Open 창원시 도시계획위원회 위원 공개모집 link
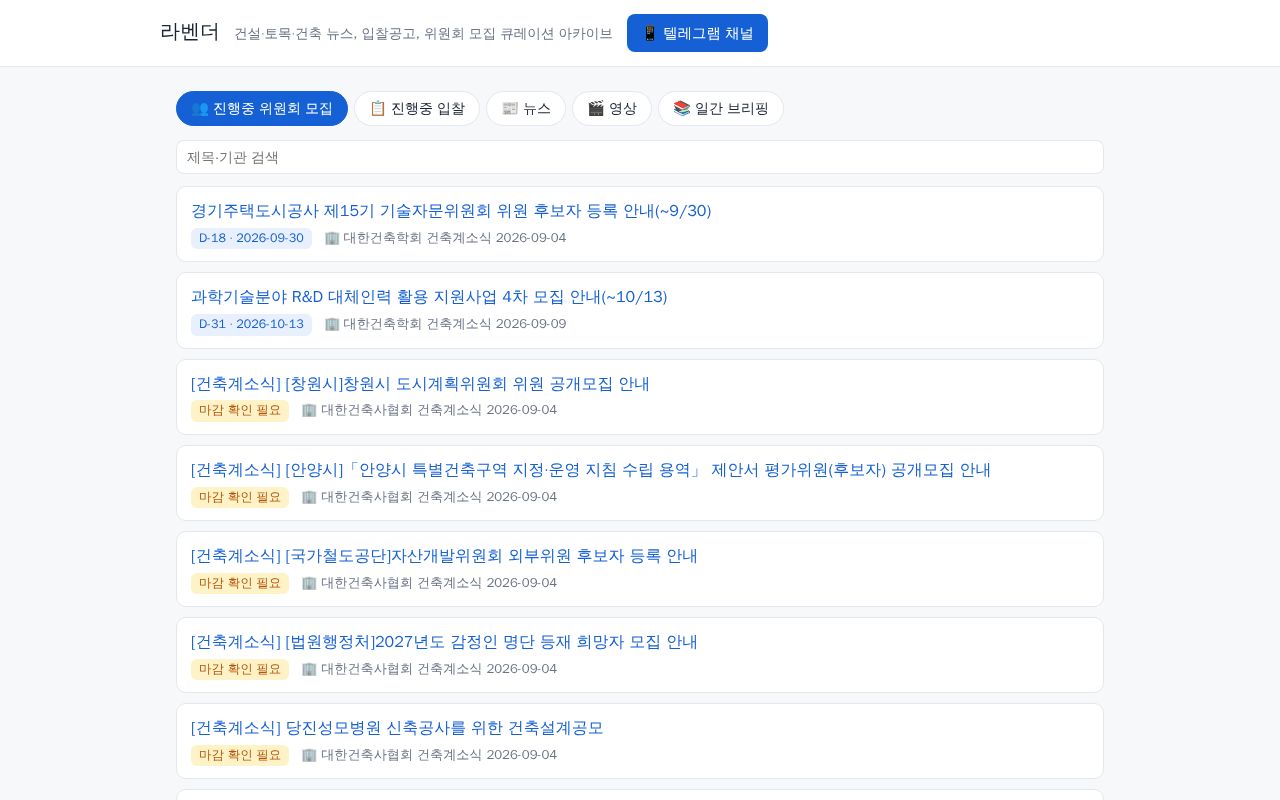This screenshot has height=800, width=1280. pyautogui.click(x=420, y=384)
